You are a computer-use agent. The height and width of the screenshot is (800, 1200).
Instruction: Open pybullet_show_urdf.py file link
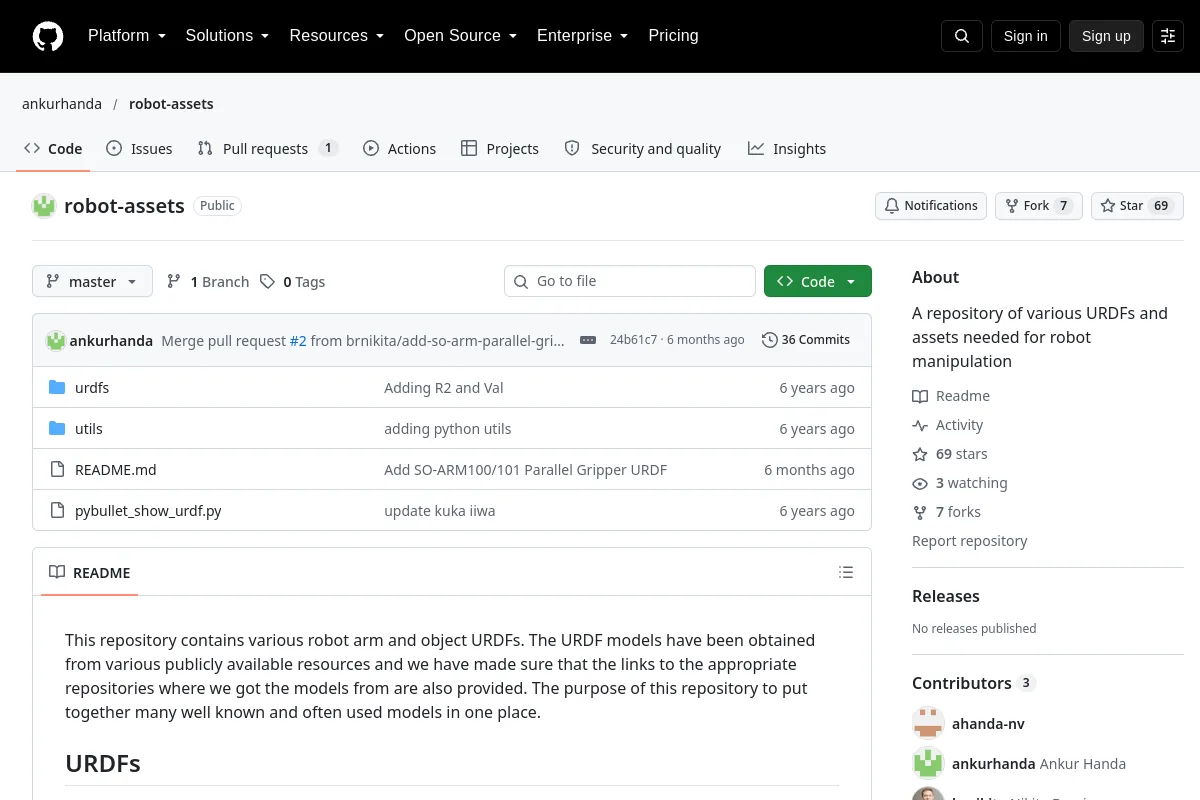pyautogui.click(x=148, y=511)
